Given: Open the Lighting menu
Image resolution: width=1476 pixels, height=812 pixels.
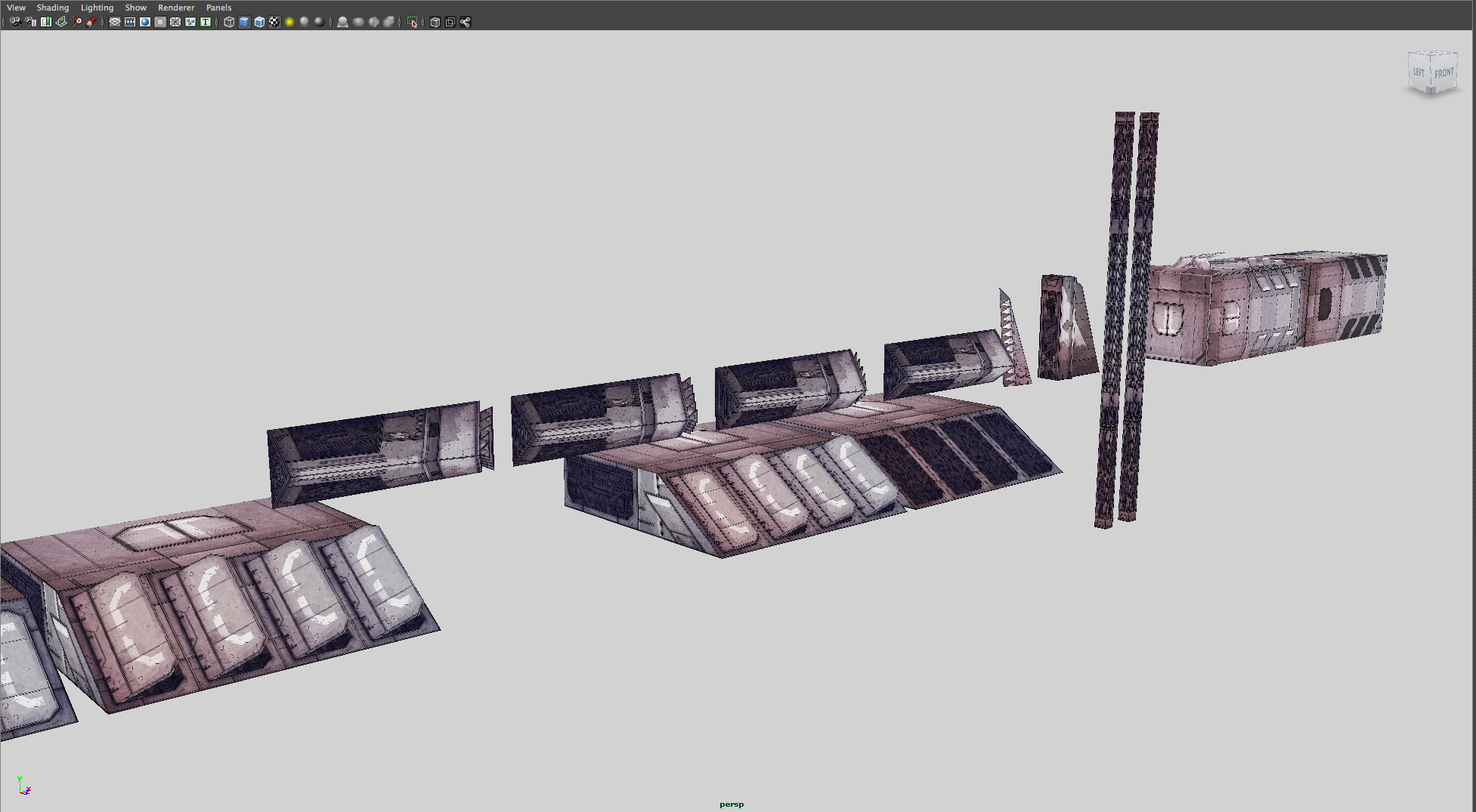Looking at the screenshot, I should click(x=97, y=8).
